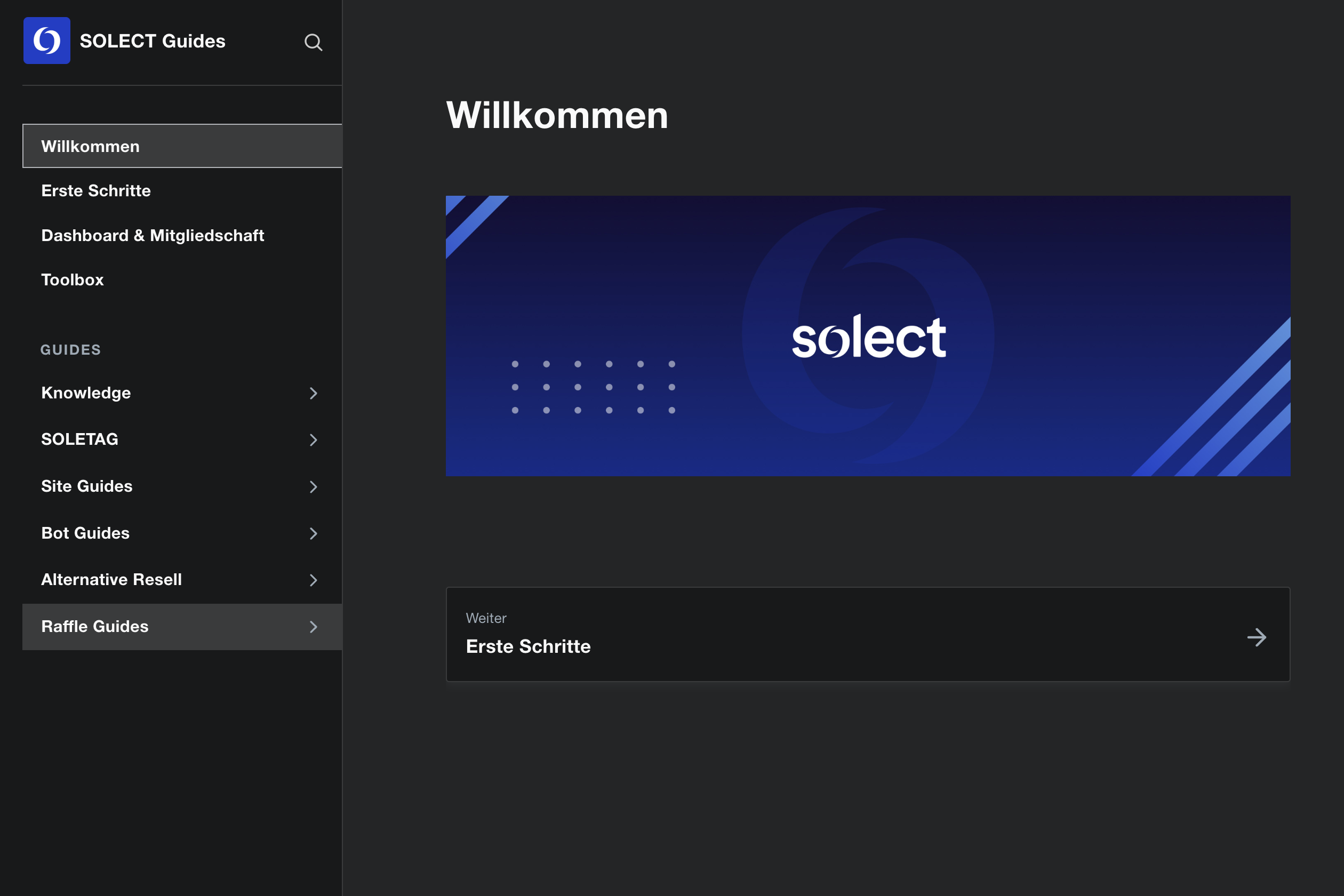1344x896 pixels.
Task: Open the Willkommen sidebar entry
Action: pyautogui.click(x=90, y=146)
